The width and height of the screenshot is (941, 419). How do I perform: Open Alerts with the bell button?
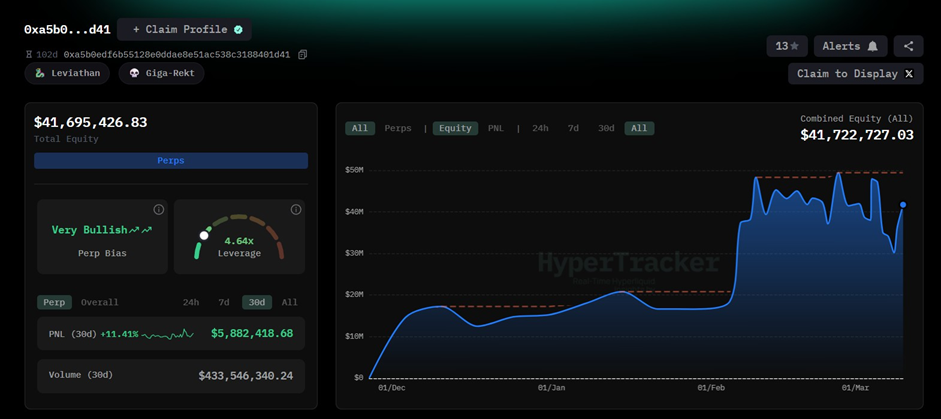tap(850, 46)
